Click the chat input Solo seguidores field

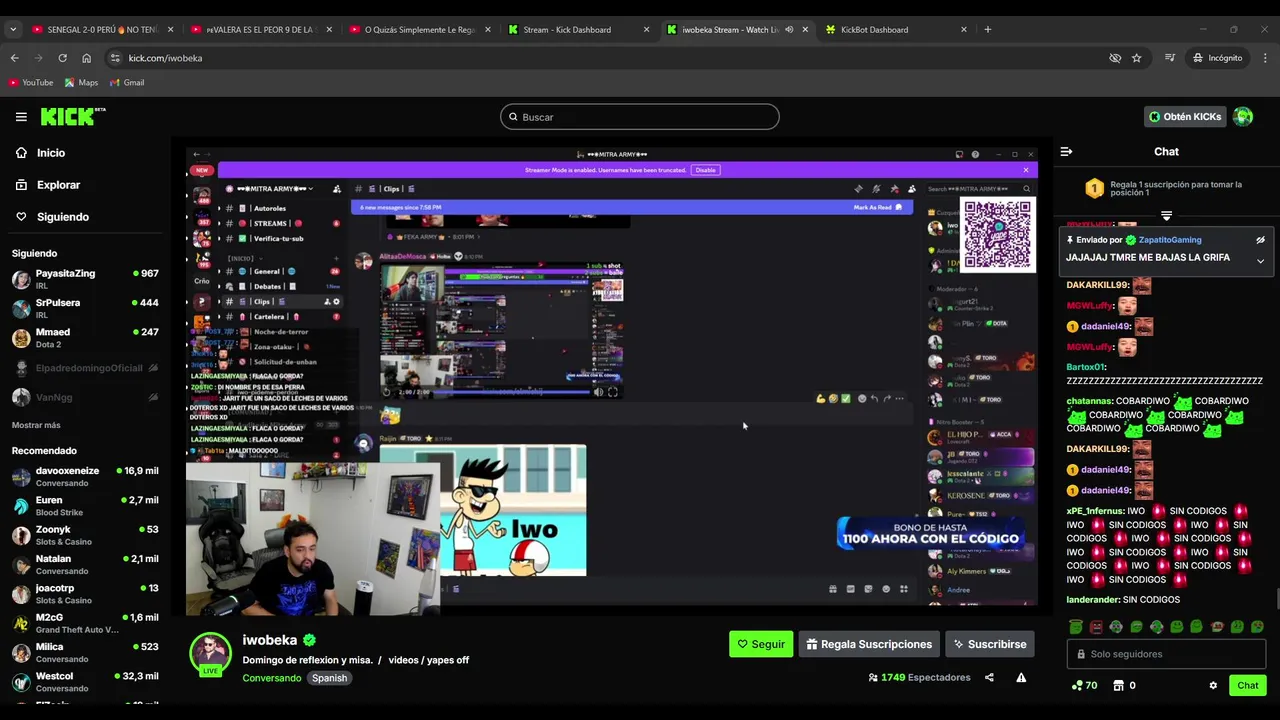tap(1166, 654)
